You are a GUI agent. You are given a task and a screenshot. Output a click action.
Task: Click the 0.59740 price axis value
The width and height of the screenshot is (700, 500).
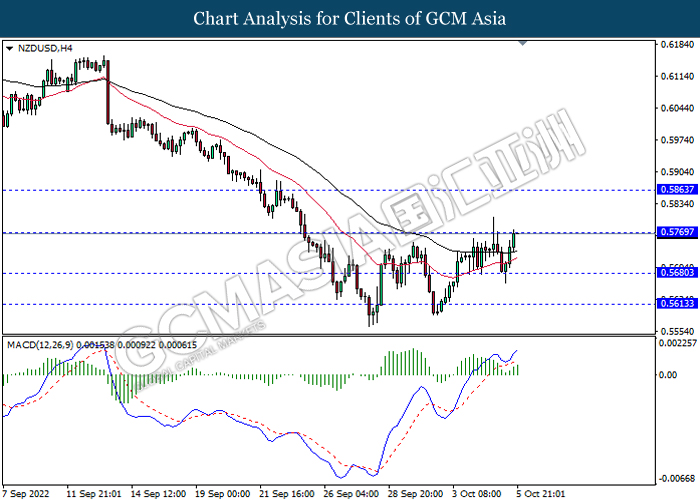click(677, 140)
